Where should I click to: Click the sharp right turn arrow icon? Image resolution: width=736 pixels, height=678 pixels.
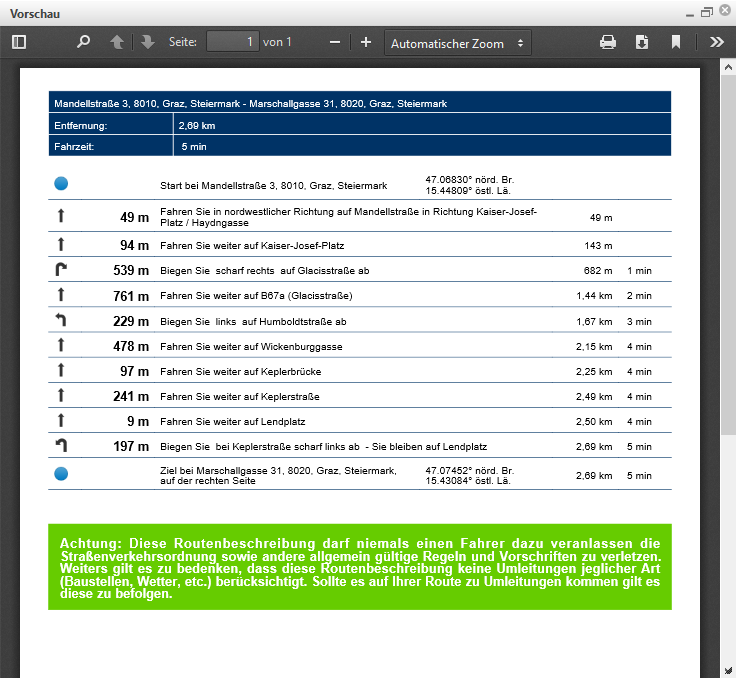[x=61, y=270]
